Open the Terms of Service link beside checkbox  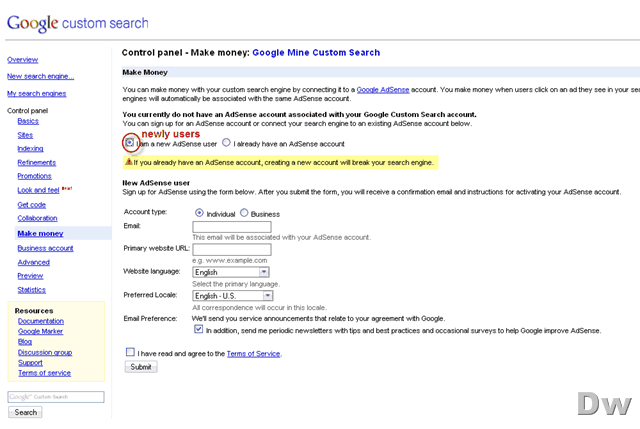click(253, 354)
